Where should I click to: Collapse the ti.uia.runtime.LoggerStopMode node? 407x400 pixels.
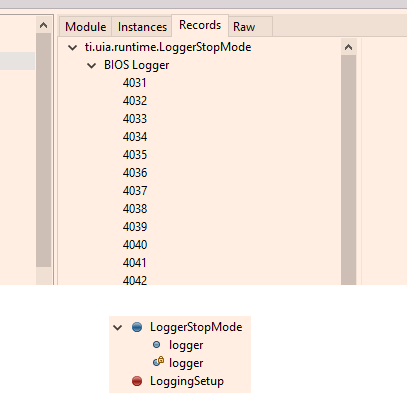[72, 48]
